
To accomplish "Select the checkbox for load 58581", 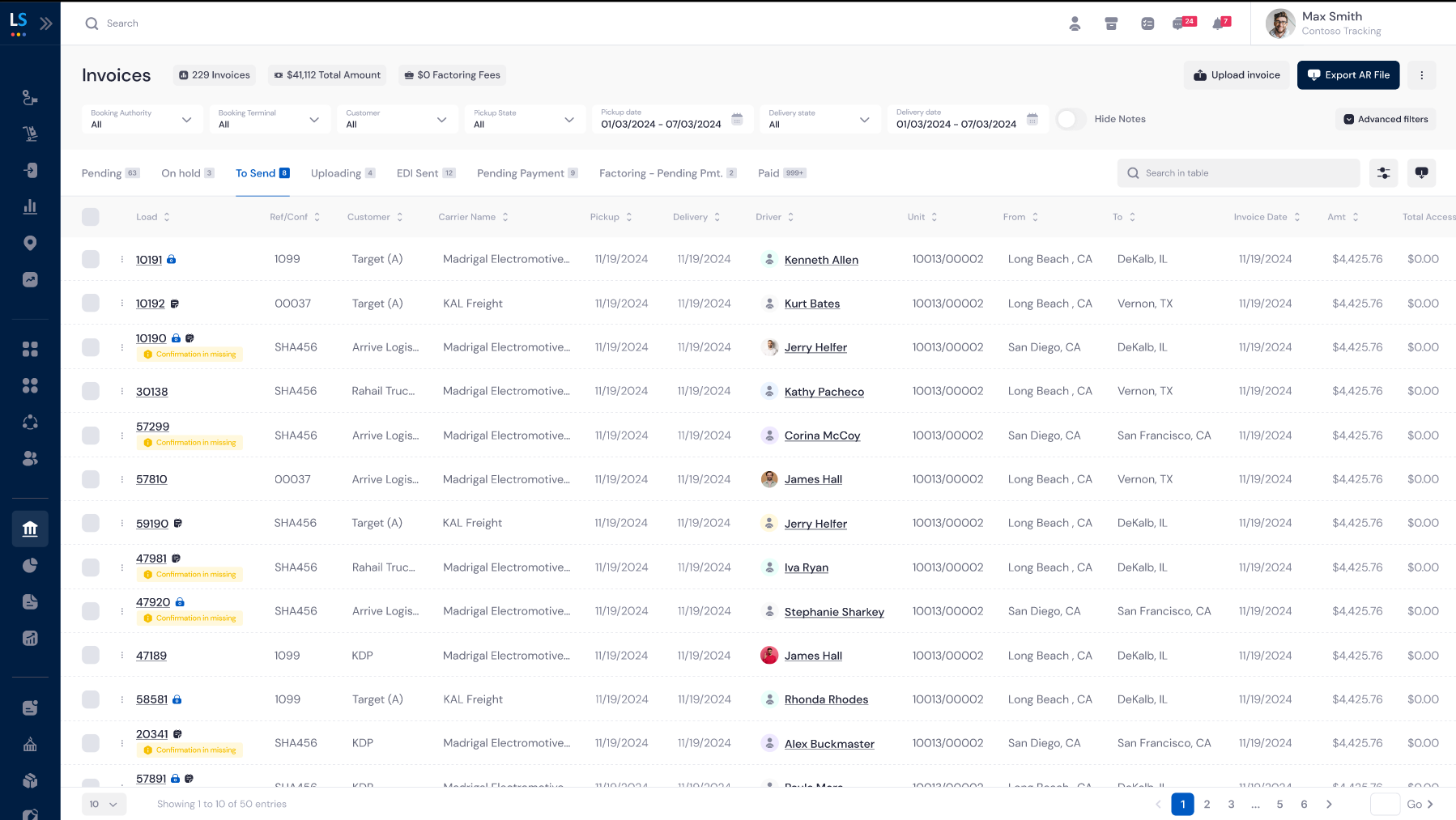I will (91, 699).
